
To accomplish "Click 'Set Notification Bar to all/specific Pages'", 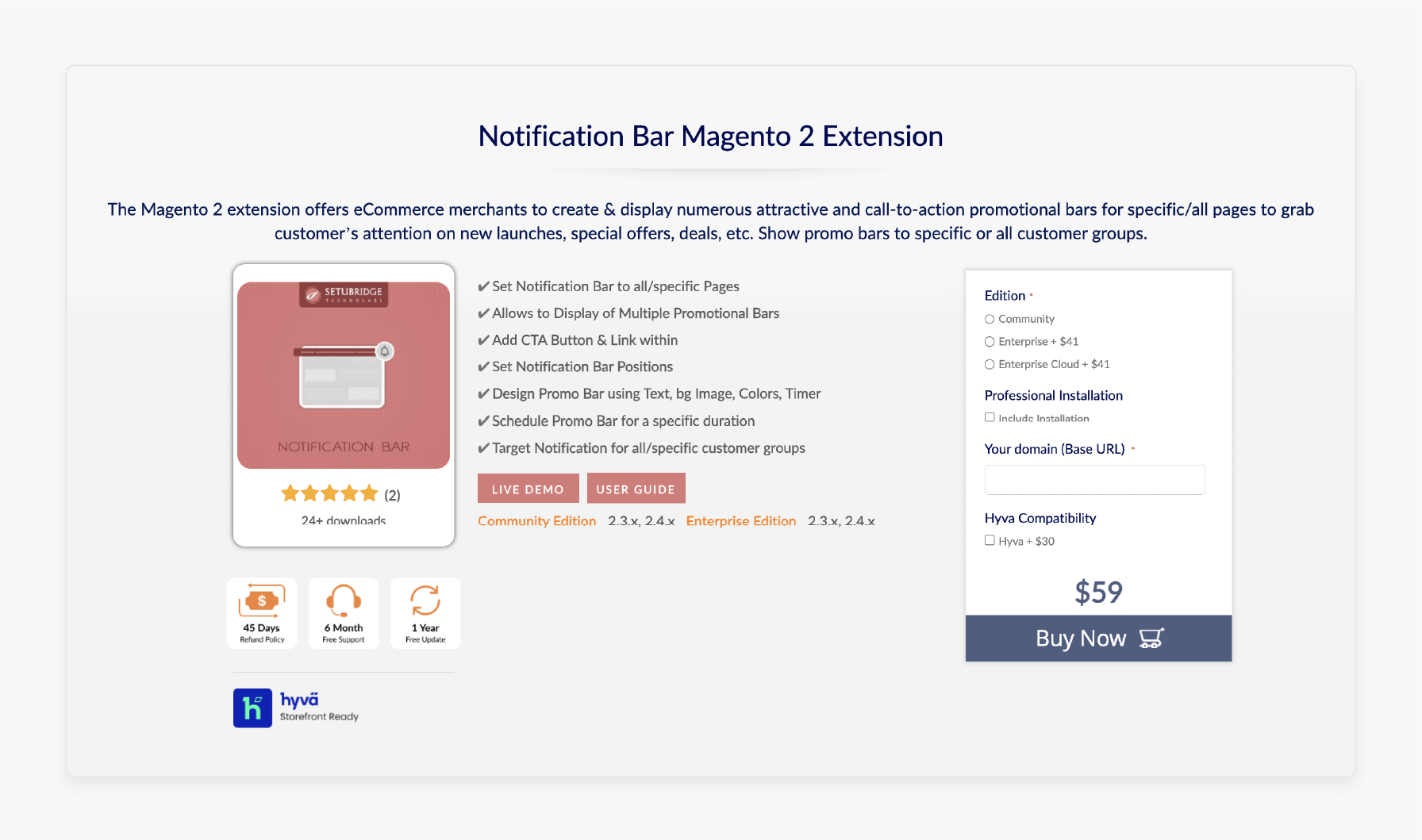I will click(616, 286).
